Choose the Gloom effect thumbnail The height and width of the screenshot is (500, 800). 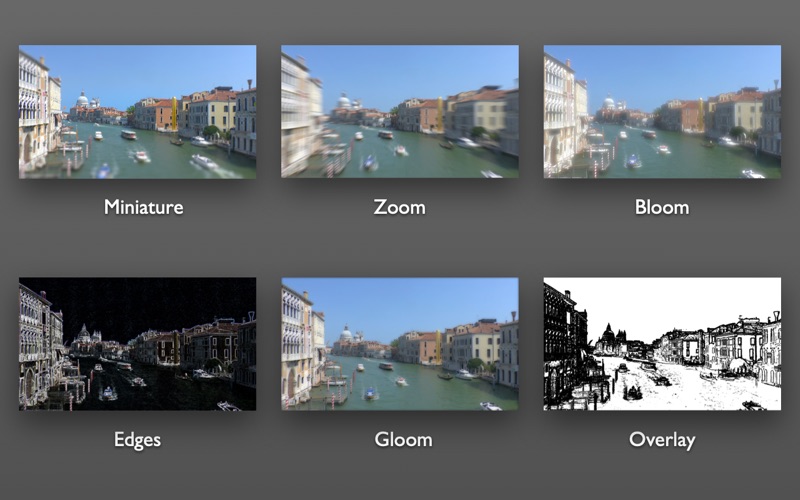400,344
